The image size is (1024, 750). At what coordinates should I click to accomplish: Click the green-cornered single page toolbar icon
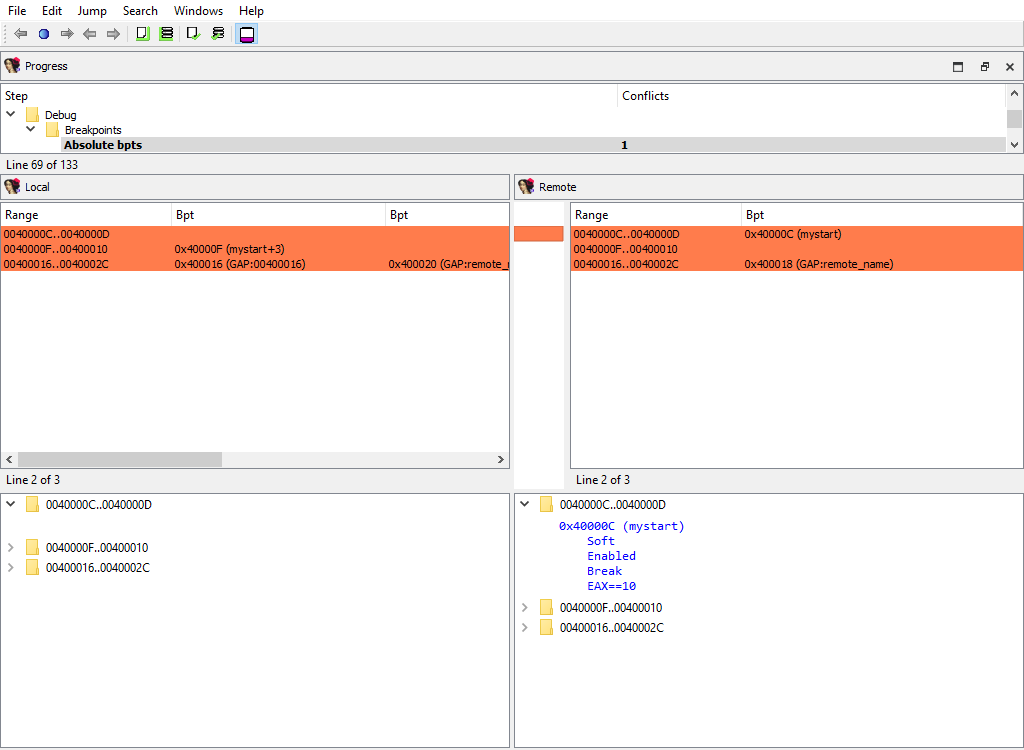tap(142, 34)
